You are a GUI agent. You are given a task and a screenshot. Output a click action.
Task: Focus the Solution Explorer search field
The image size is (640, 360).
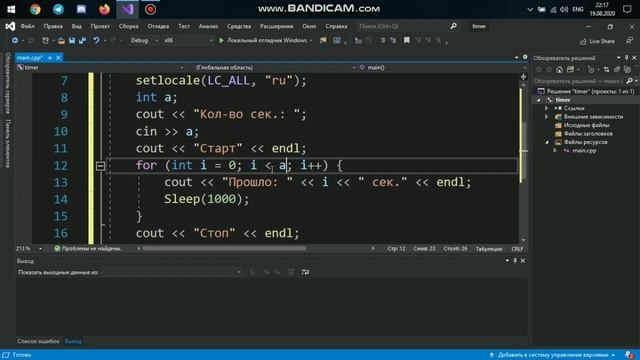point(579,81)
